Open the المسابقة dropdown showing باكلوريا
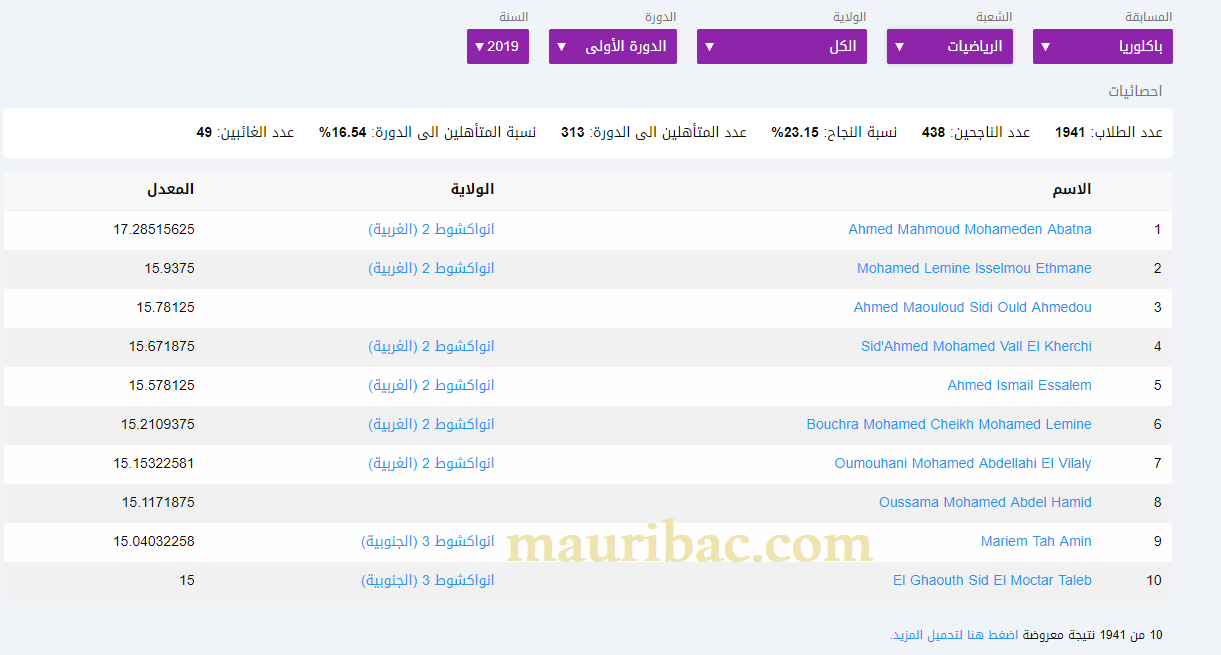 pos(1102,46)
